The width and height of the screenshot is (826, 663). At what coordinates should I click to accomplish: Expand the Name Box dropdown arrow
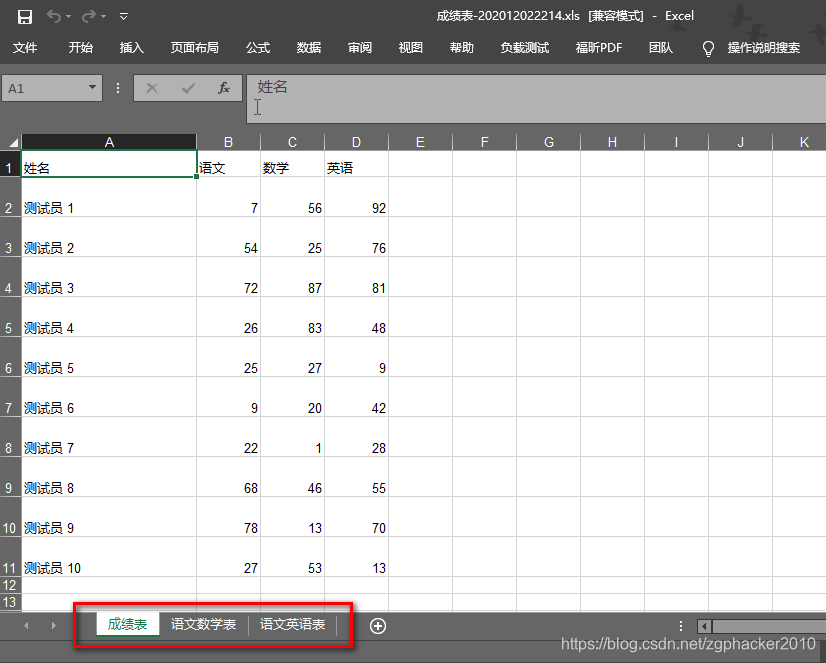[x=92, y=87]
